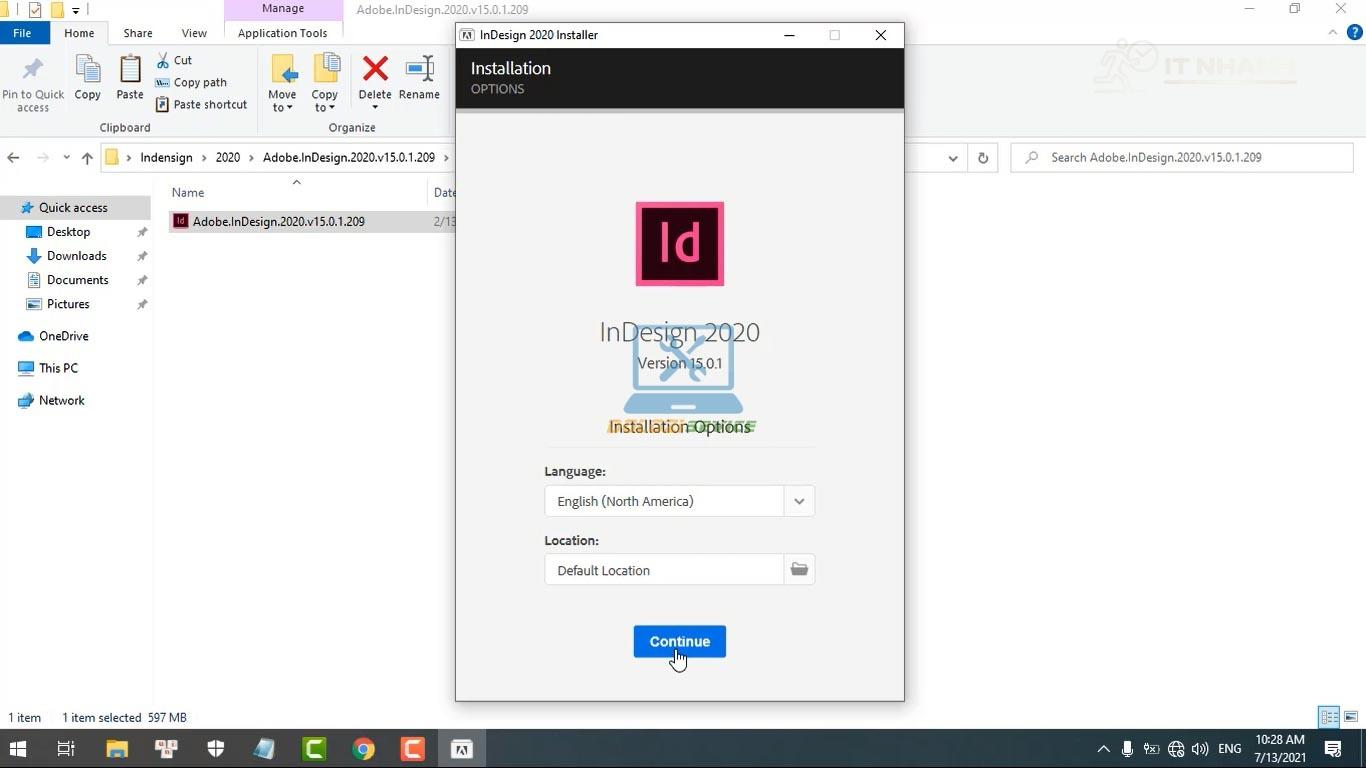Viewport: 1366px width, 768px height.
Task: Click the Paste icon in the ribbon
Action: pyautogui.click(x=129, y=80)
